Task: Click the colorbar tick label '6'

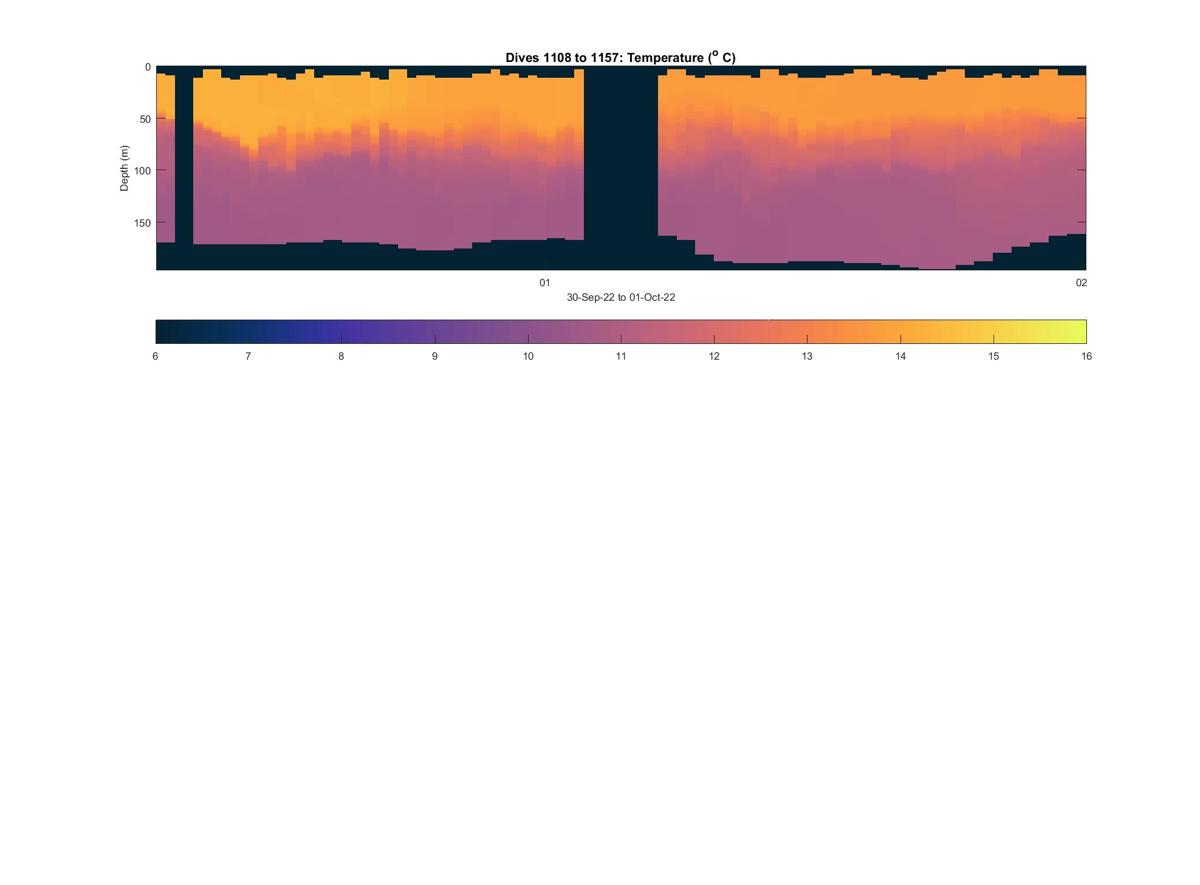Action: pos(155,356)
